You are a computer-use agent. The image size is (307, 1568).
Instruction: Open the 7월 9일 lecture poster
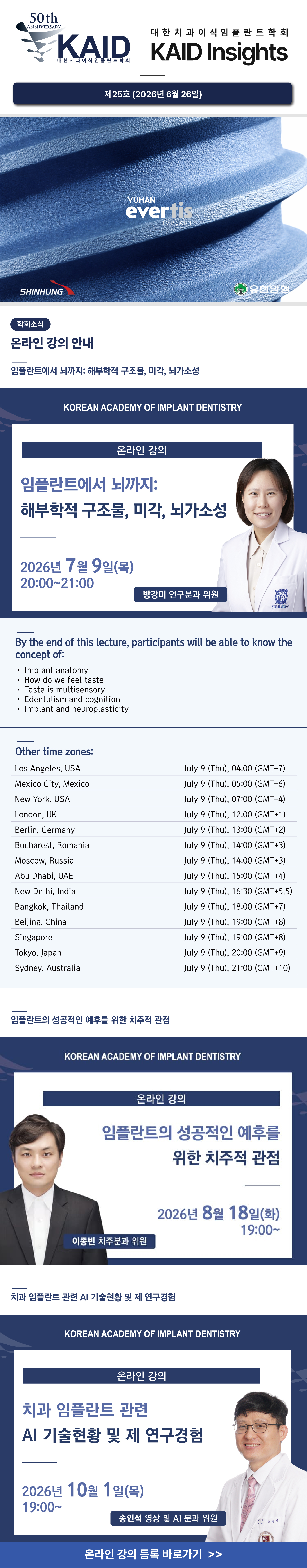153,503
